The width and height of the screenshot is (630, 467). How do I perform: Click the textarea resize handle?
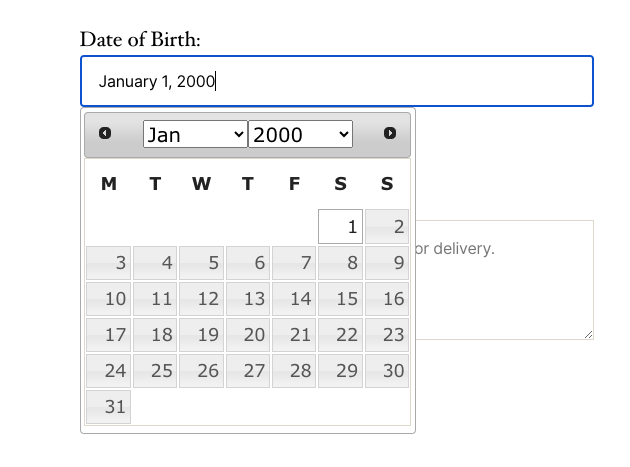589,334
